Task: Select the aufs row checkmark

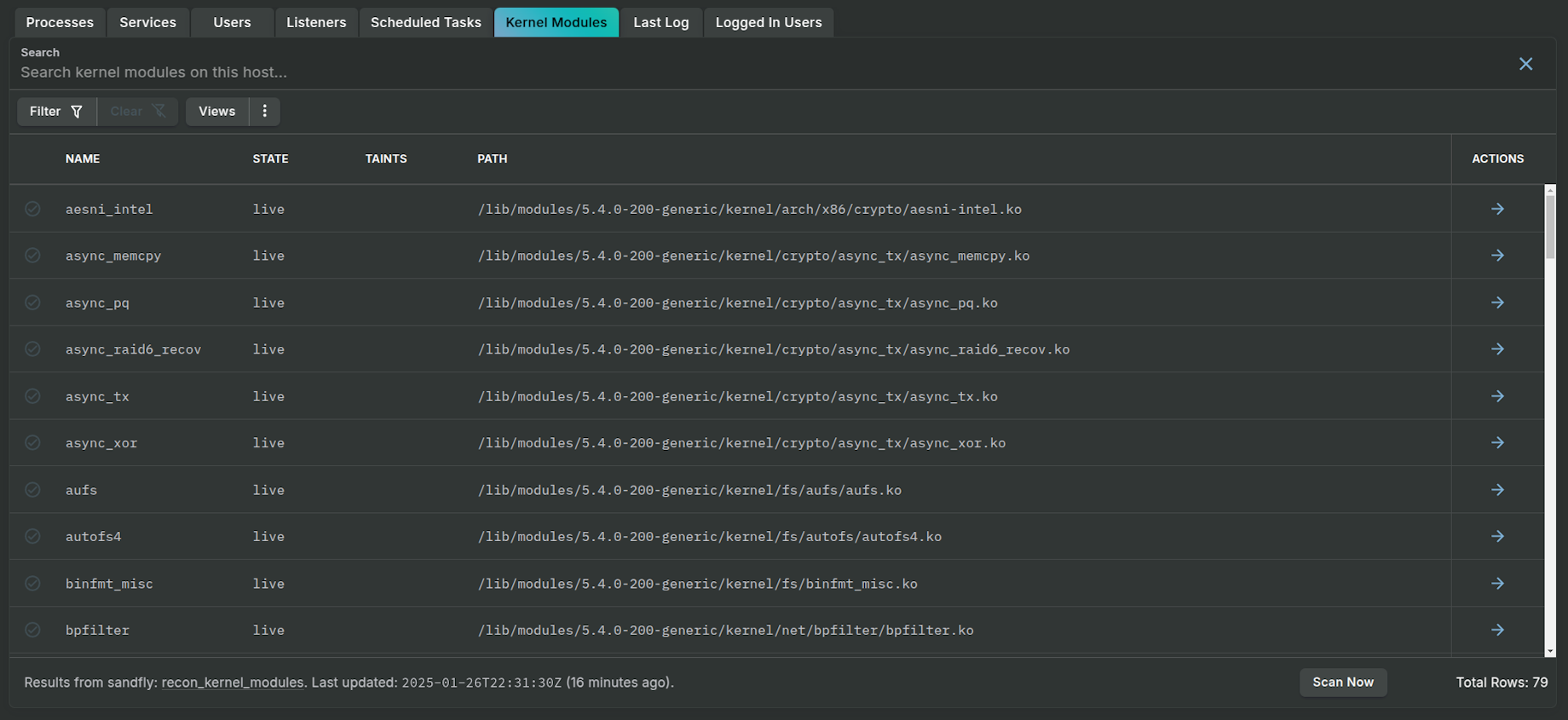Action: coord(32,490)
